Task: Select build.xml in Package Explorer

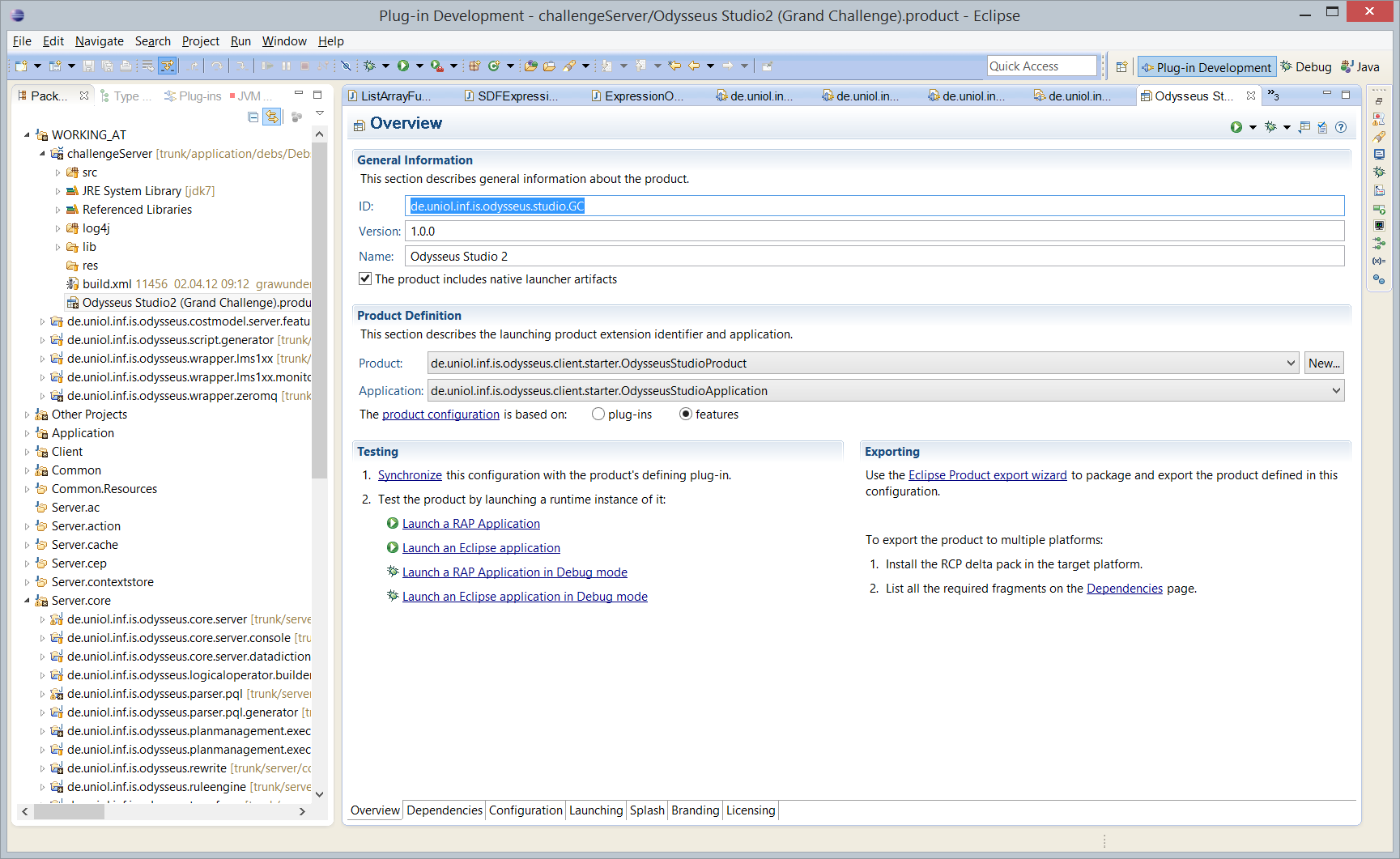Action: [x=107, y=284]
